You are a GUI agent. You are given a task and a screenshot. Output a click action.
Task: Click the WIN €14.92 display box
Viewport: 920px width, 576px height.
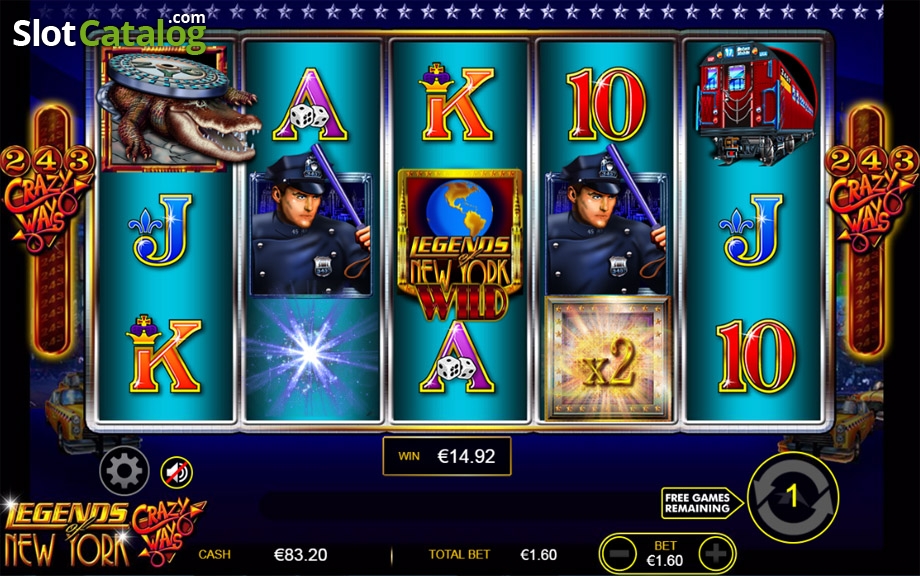(x=447, y=456)
